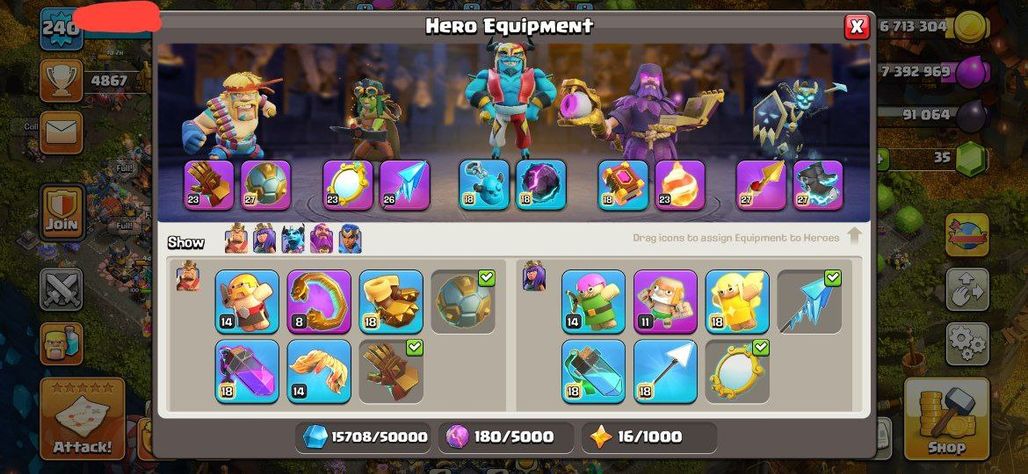Tap the Shiny Ore 15708/50000 counter
The width and height of the screenshot is (1028, 474).
364,437
